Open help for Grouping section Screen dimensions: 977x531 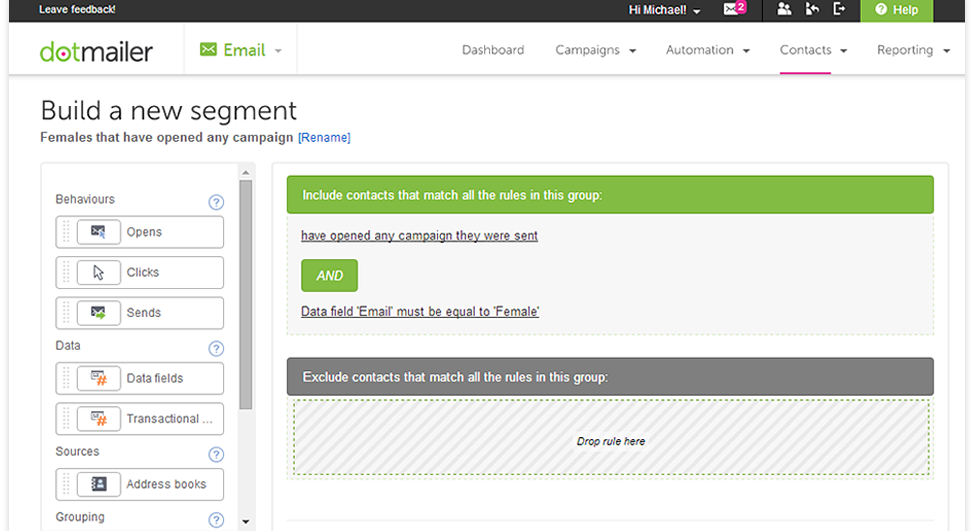(x=216, y=520)
